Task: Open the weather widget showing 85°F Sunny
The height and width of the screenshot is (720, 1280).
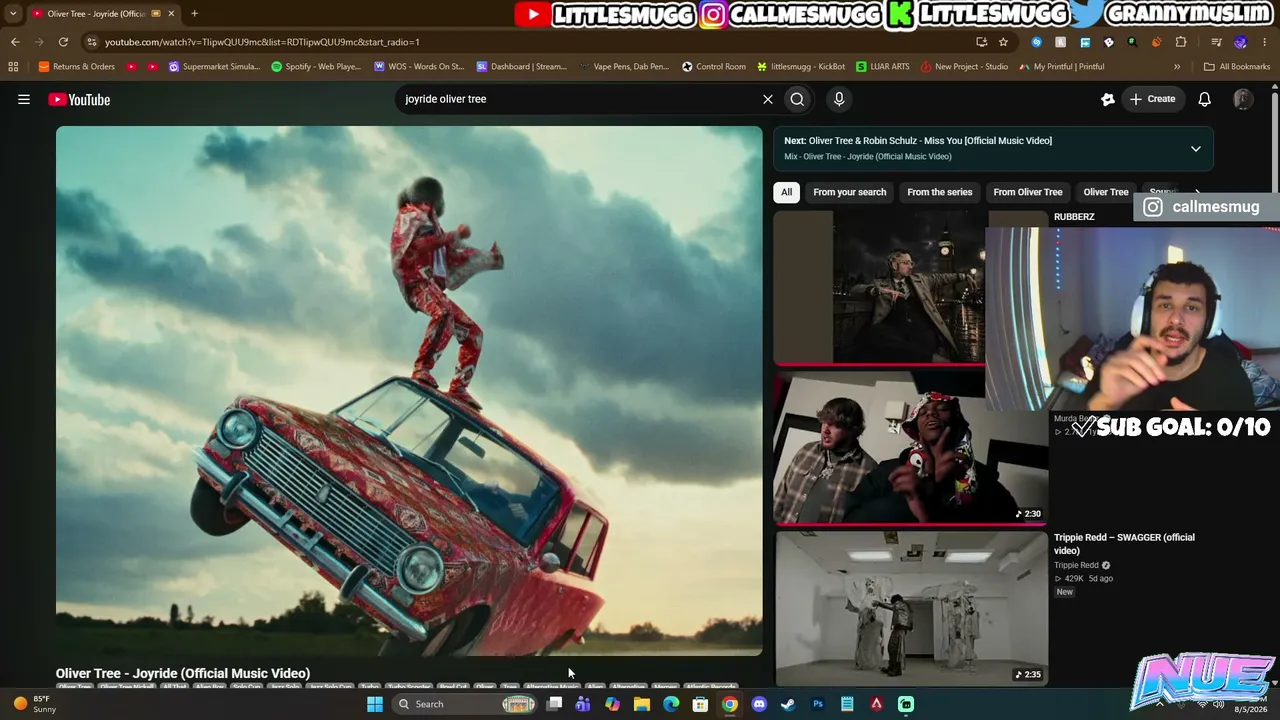Action: coord(34,704)
